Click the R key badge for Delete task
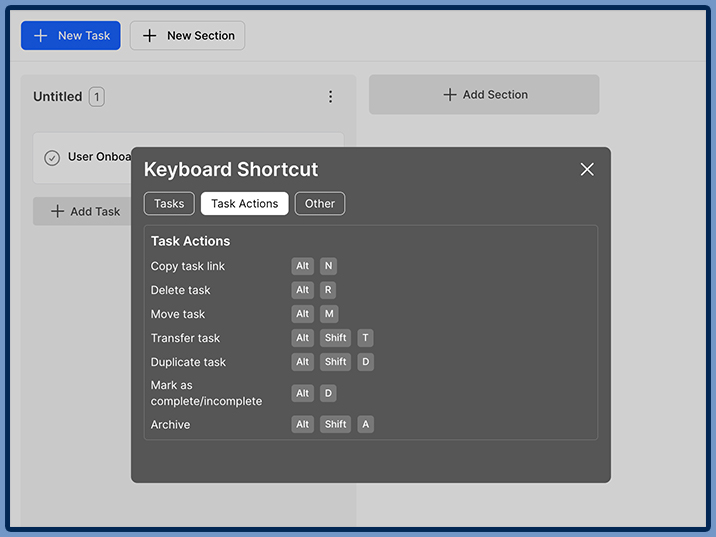 point(328,290)
